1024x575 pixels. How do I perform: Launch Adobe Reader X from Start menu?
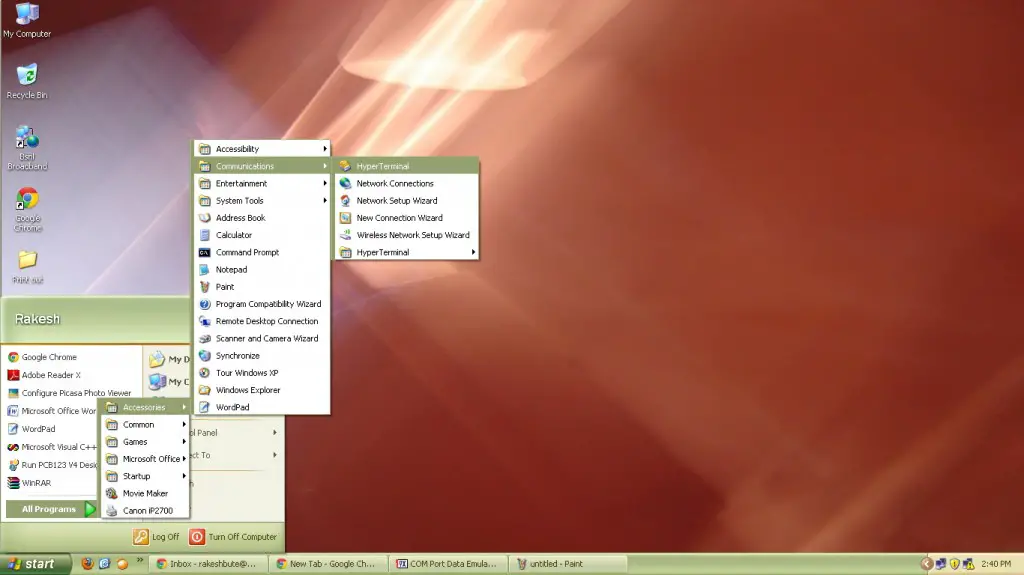(x=72, y=375)
